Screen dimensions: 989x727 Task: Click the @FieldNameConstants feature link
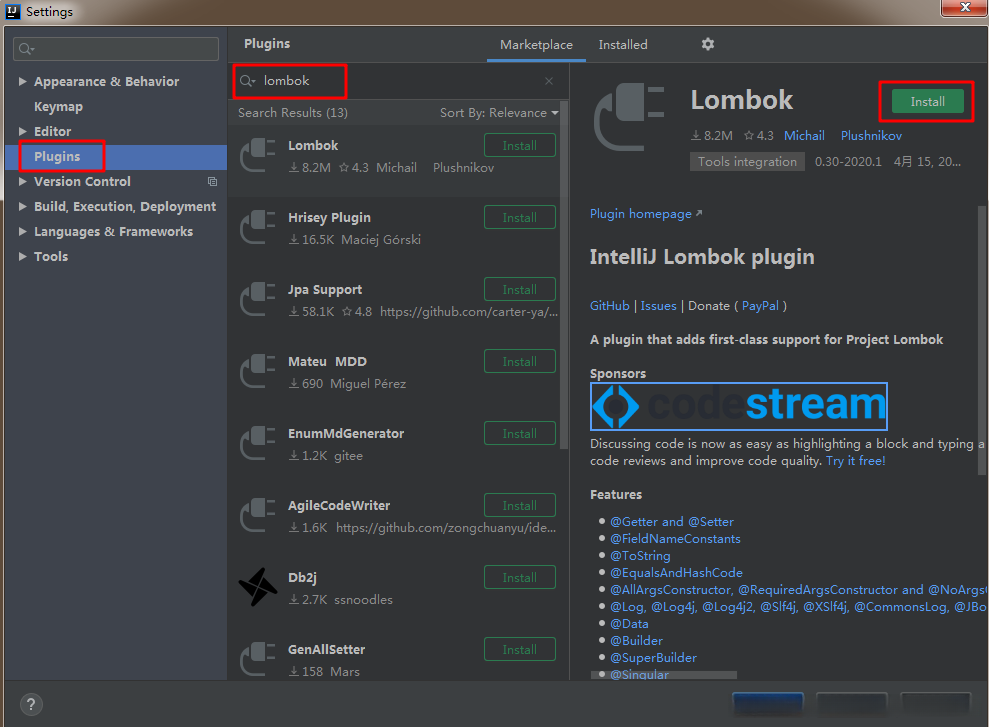point(675,538)
